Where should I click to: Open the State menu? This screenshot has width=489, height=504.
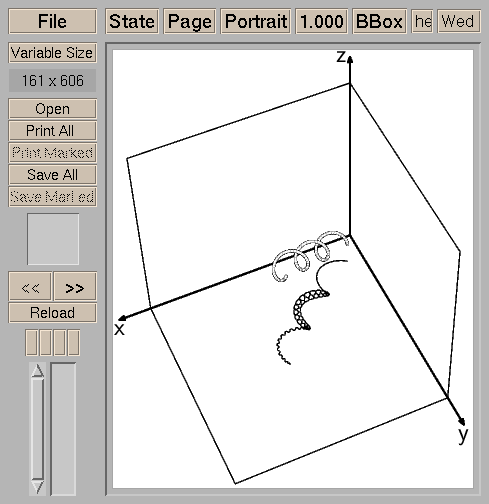point(132,21)
